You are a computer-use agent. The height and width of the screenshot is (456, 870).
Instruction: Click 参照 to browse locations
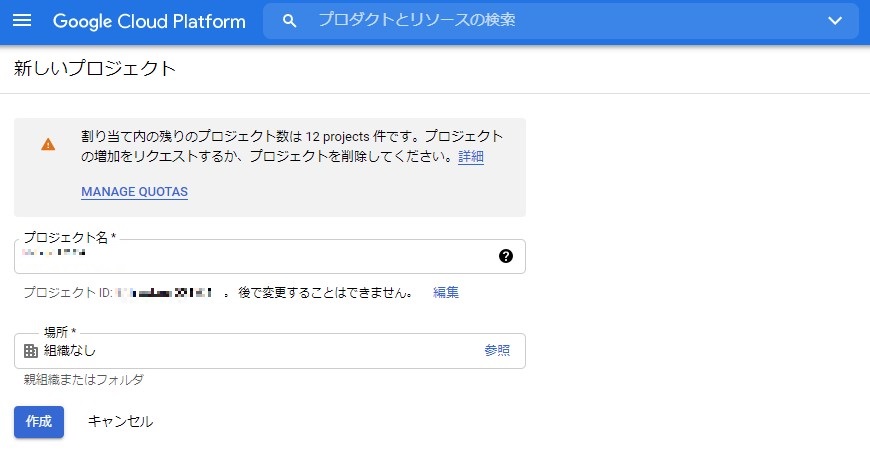point(497,350)
